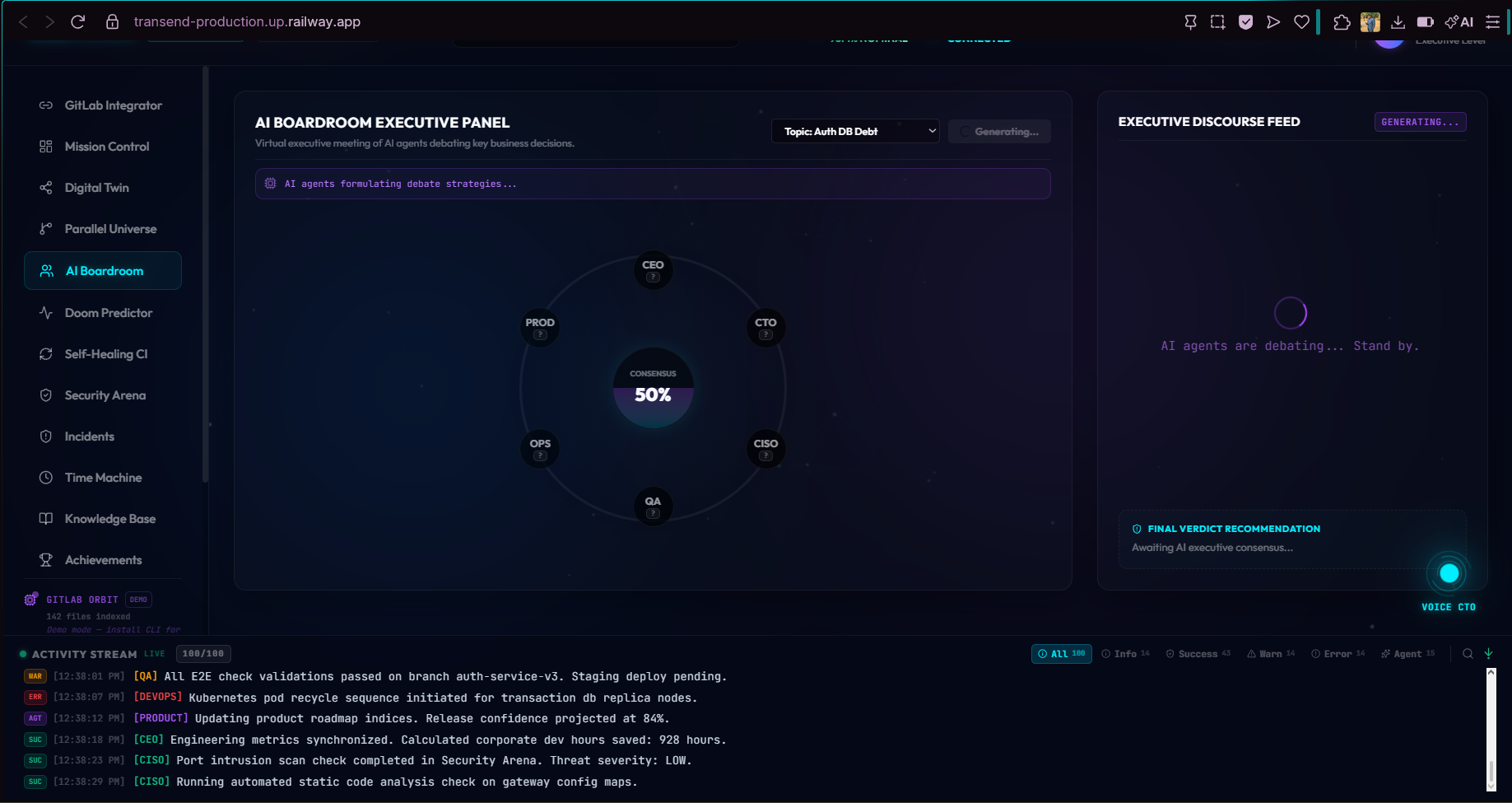Click the Time Machine clock icon

[46, 478]
